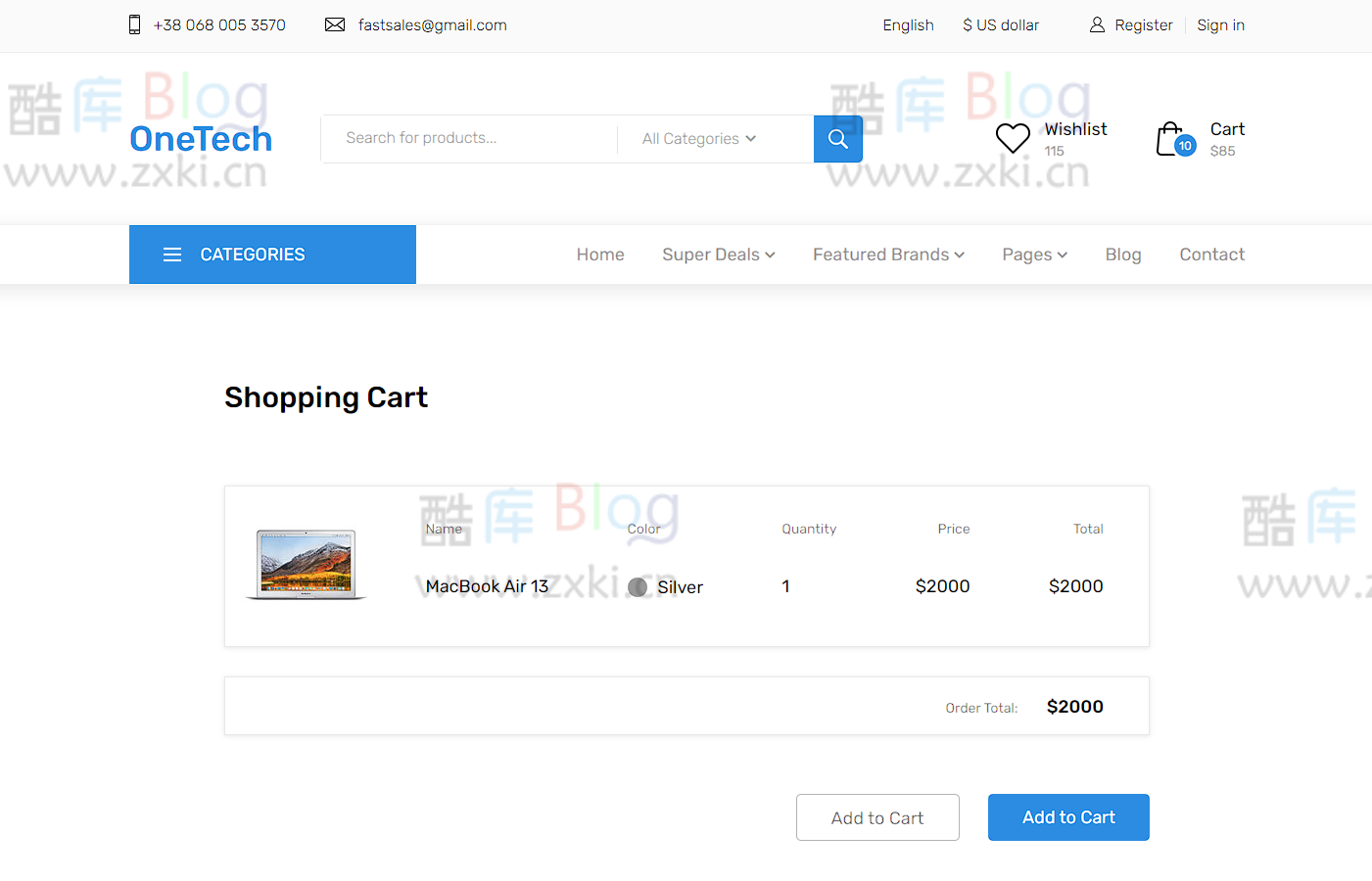
Task: Open the Featured Brands dropdown
Action: coord(887,255)
